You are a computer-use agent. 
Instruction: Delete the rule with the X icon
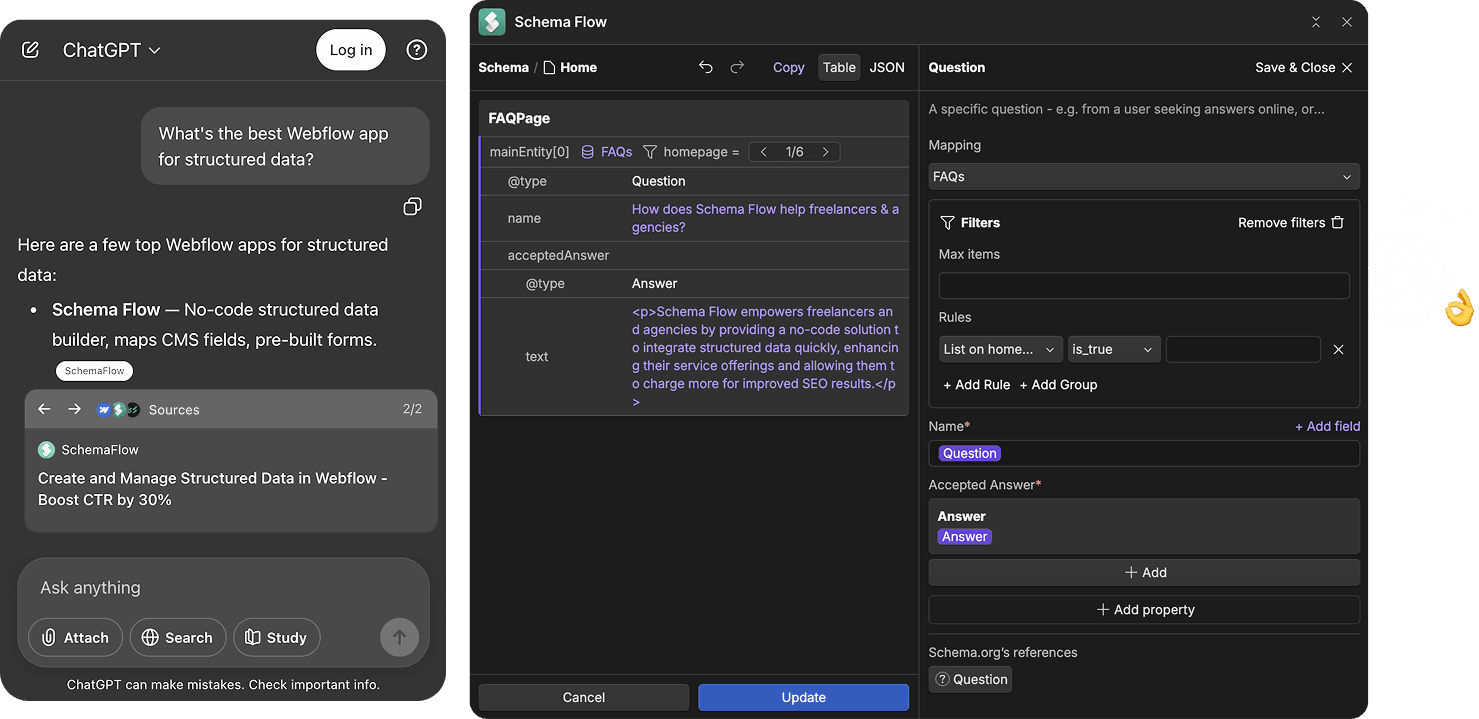click(x=1338, y=349)
